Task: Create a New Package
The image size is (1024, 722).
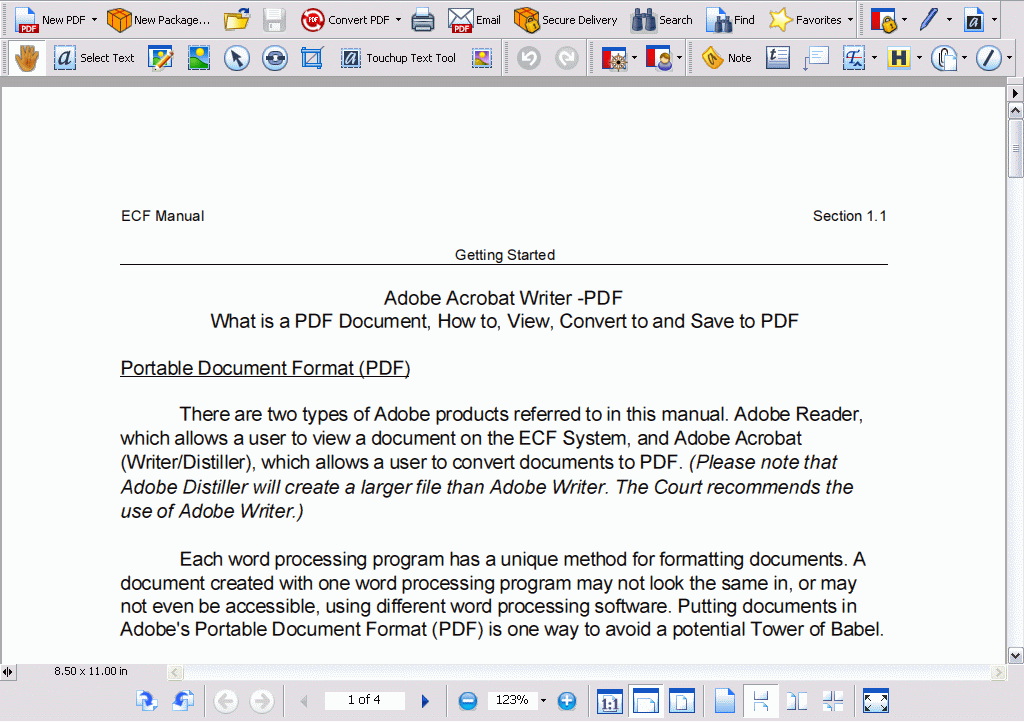Action: point(159,20)
